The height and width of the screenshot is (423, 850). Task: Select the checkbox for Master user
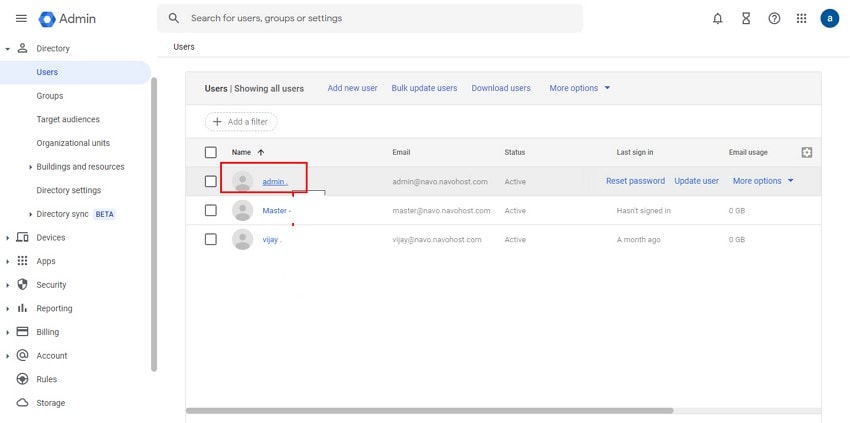210,210
